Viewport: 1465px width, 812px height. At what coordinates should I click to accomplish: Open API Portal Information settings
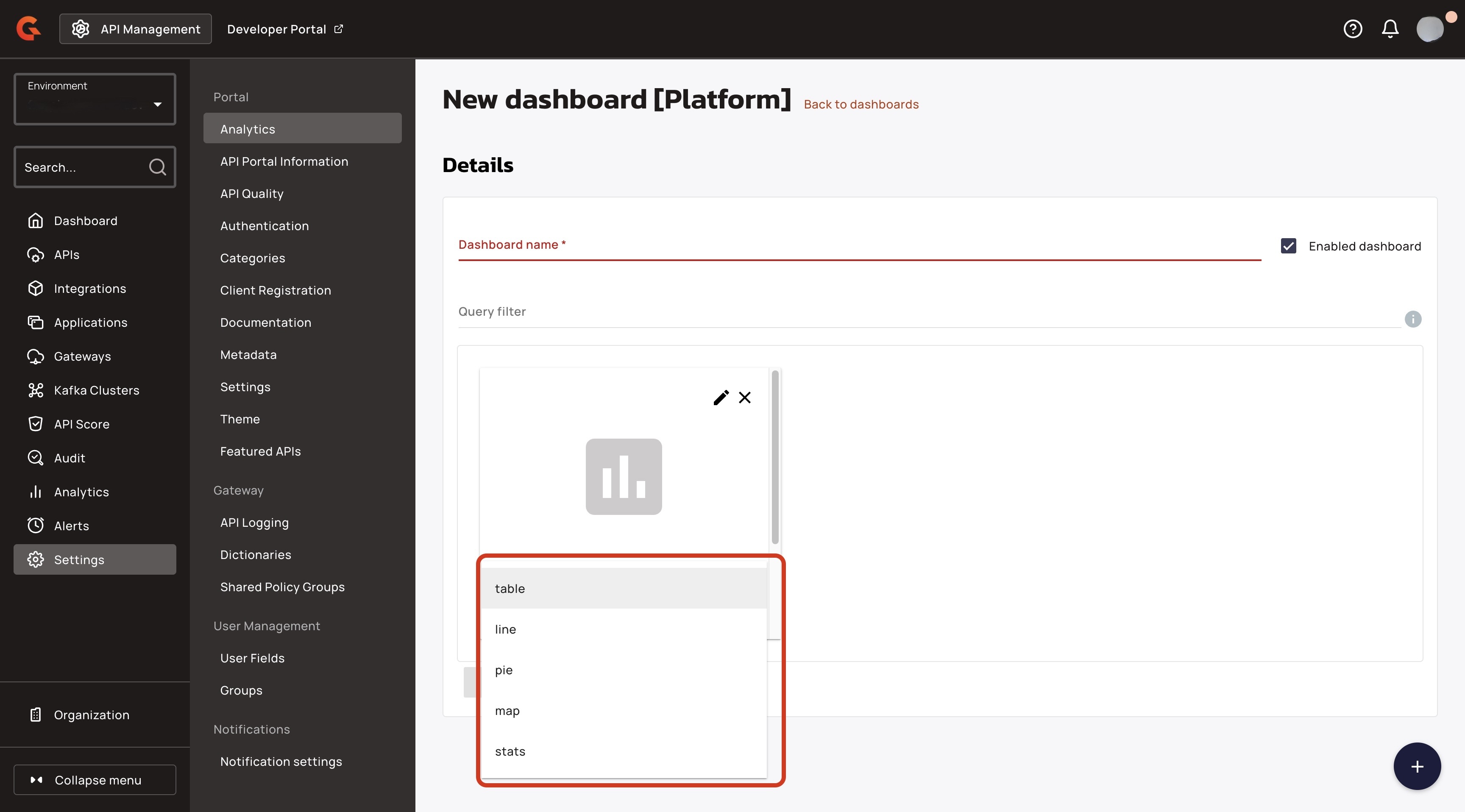tap(284, 161)
